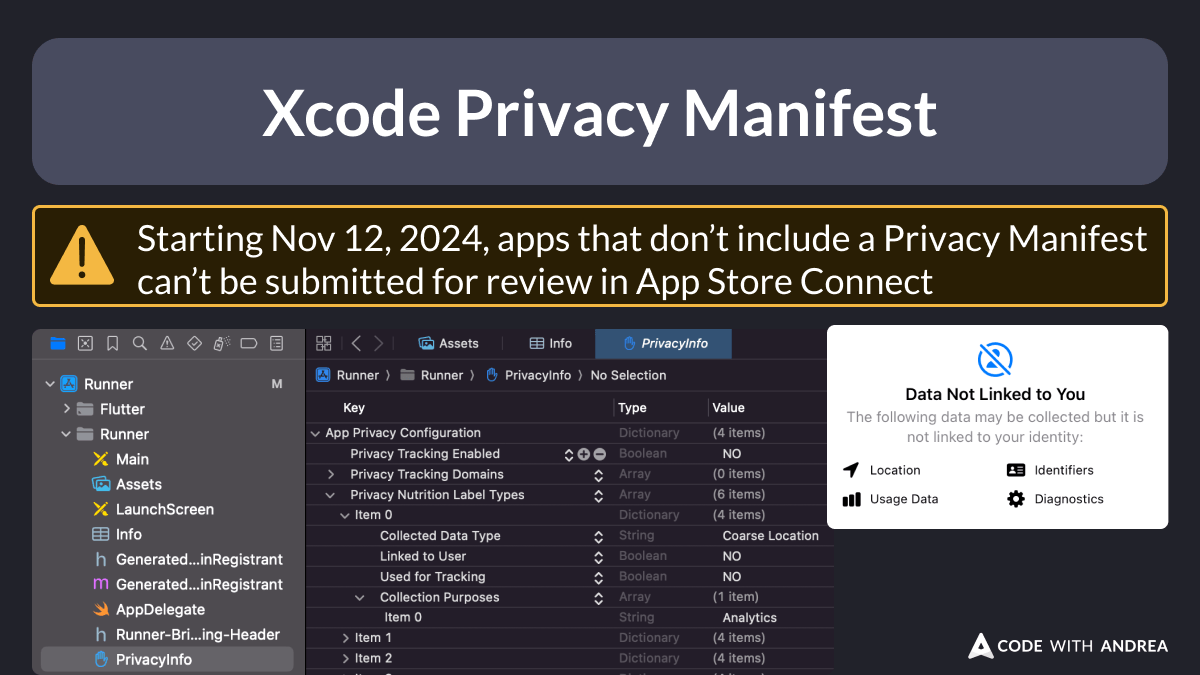Expand Item 1 in Privacy Nutrition Label Types

click(345, 637)
